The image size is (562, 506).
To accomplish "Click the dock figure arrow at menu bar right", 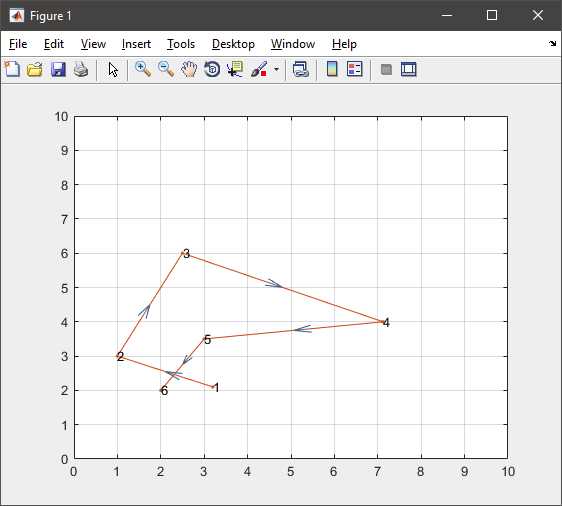I will [x=552, y=44].
